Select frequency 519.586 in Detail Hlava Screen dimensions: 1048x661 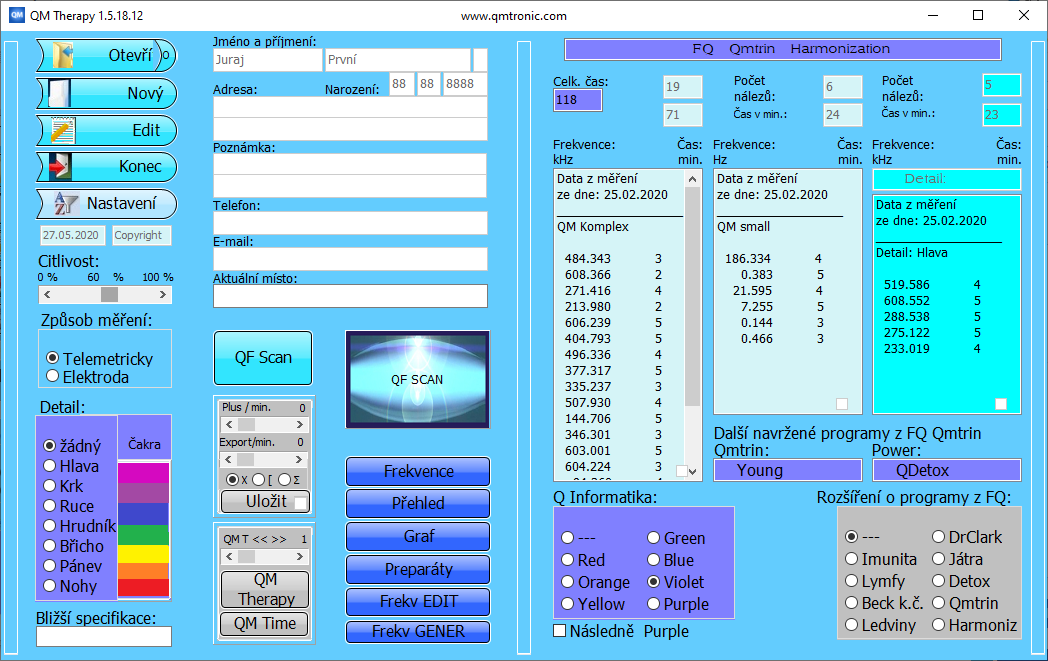click(x=932, y=285)
